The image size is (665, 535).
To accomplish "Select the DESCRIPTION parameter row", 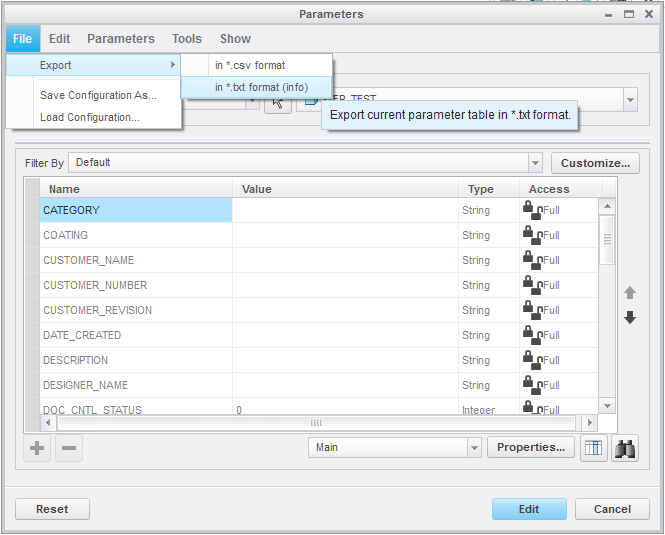I will (319, 360).
